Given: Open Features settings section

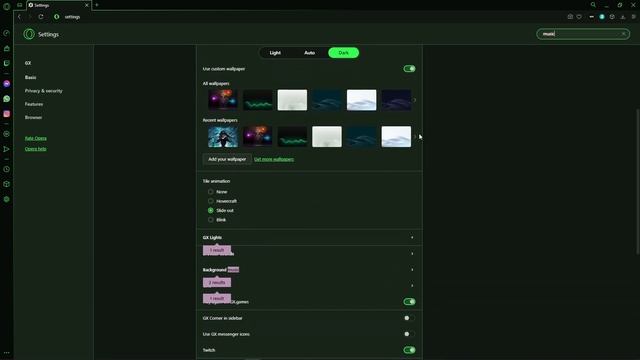Looking at the screenshot, I should point(34,104).
